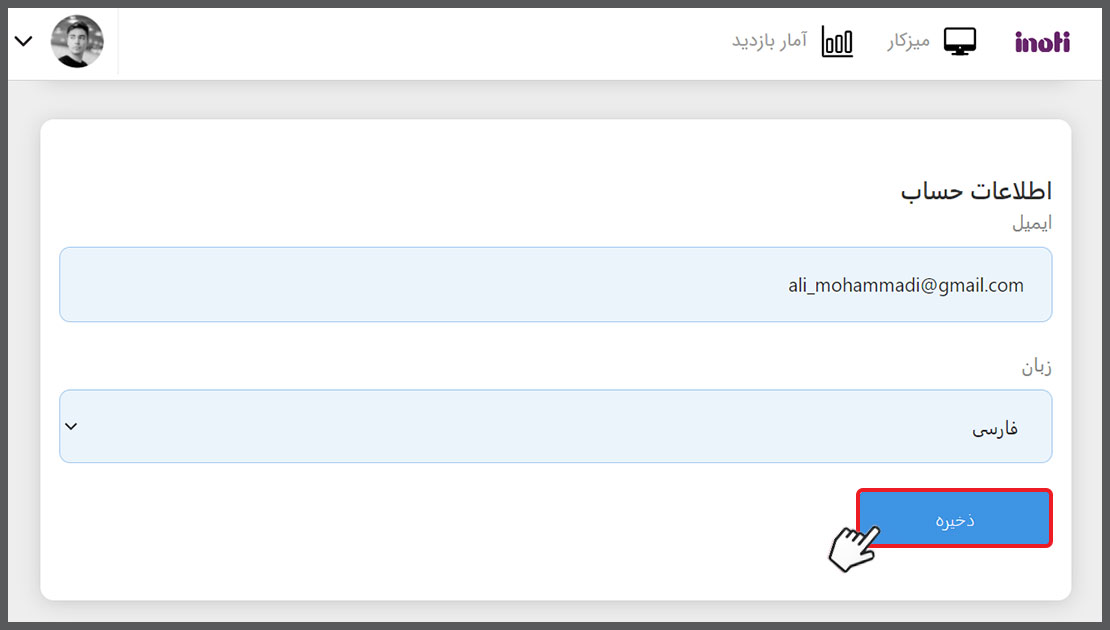Click the desktop monitor icon for میزکار
The height and width of the screenshot is (630, 1110).
point(960,42)
